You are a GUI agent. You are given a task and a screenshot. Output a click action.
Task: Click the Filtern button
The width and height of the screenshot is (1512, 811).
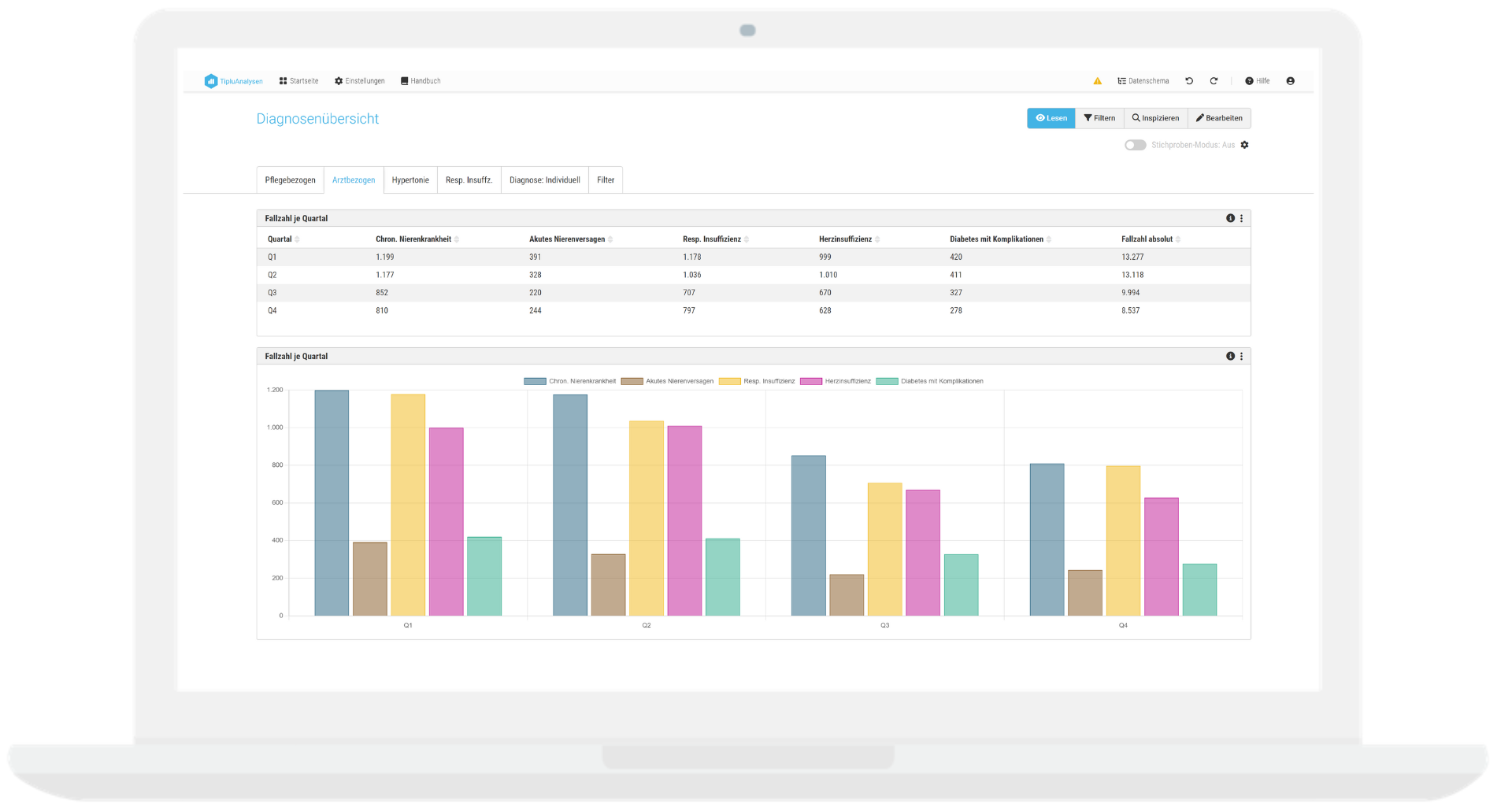pyautogui.click(x=1099, y=118)
